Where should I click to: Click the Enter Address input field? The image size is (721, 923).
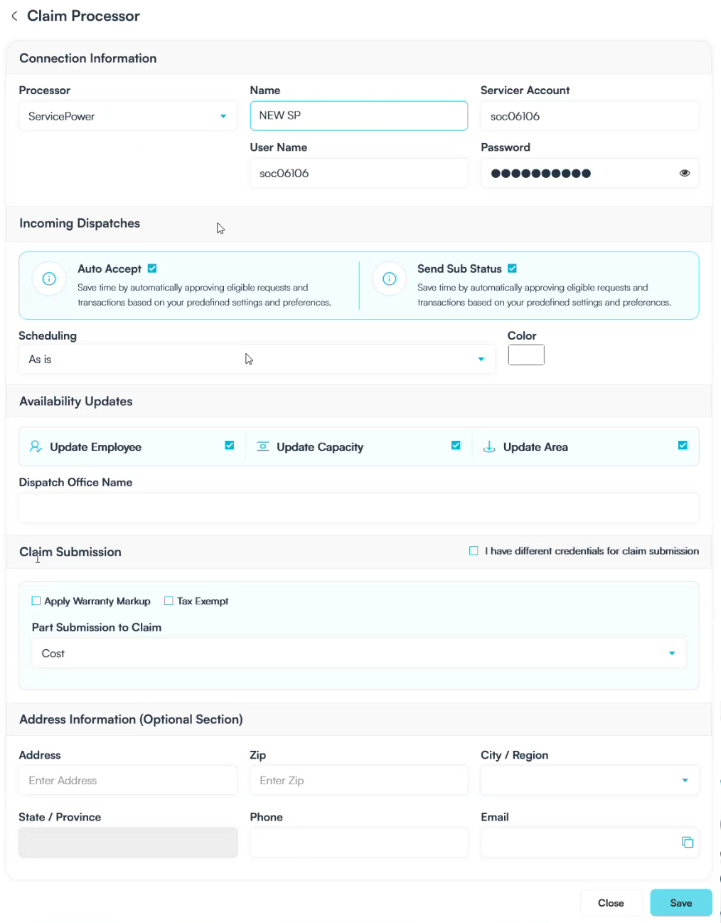click(x=128, y=781)
